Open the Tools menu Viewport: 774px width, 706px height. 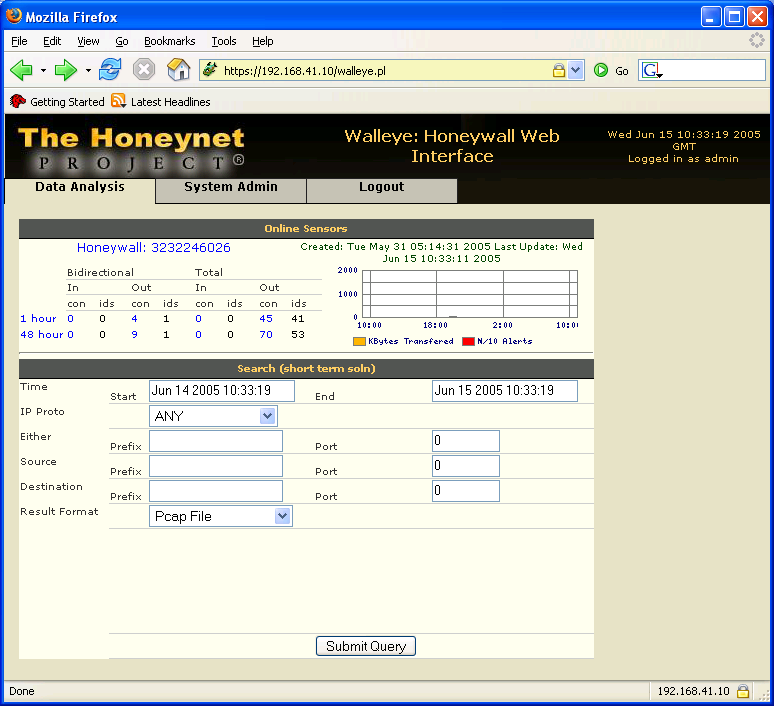224,41
